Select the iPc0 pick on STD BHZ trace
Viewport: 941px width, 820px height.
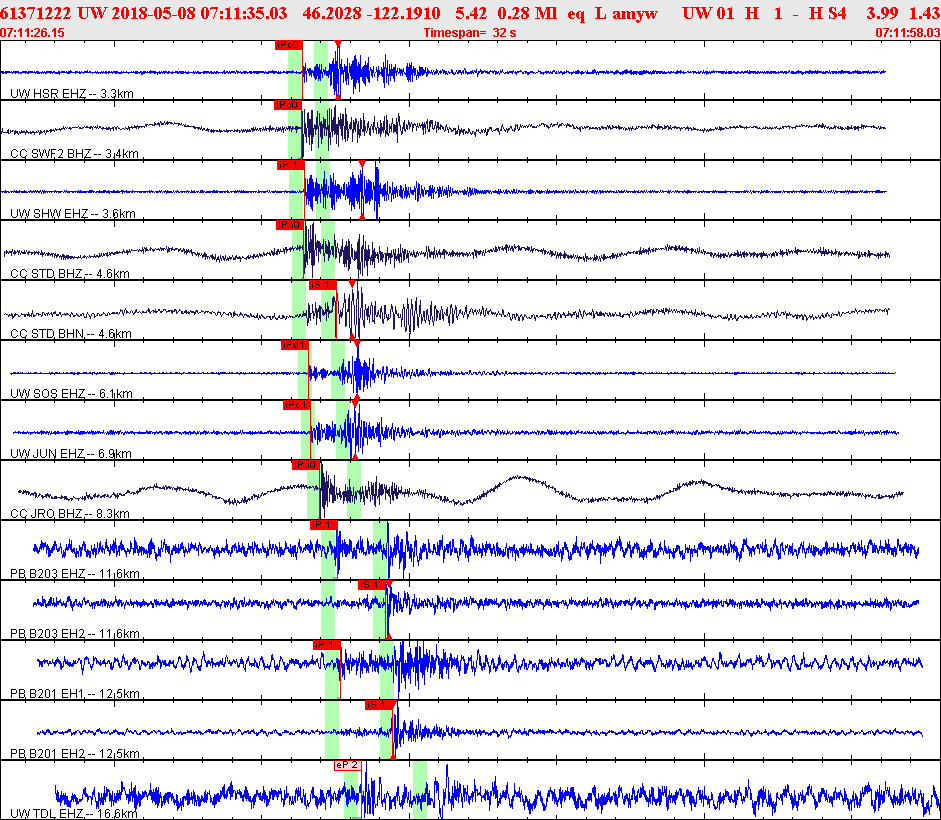coord(290,225)
